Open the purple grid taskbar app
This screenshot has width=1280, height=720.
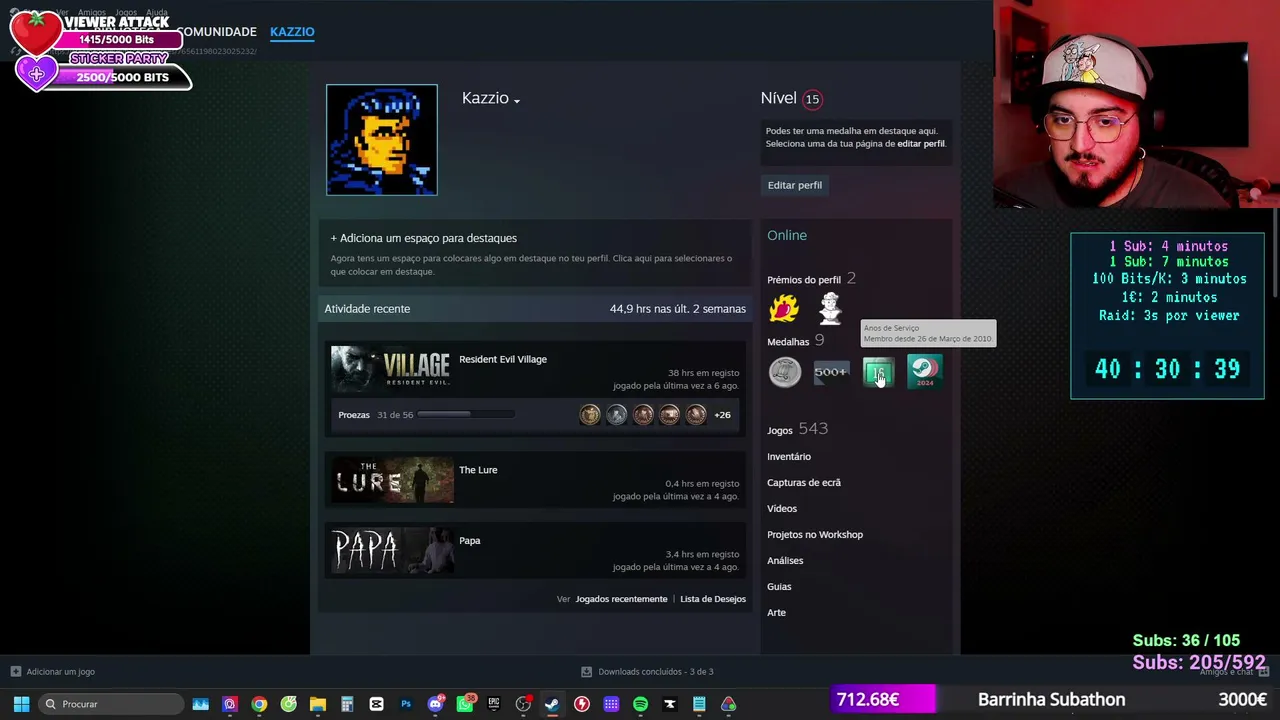[611, 704]
